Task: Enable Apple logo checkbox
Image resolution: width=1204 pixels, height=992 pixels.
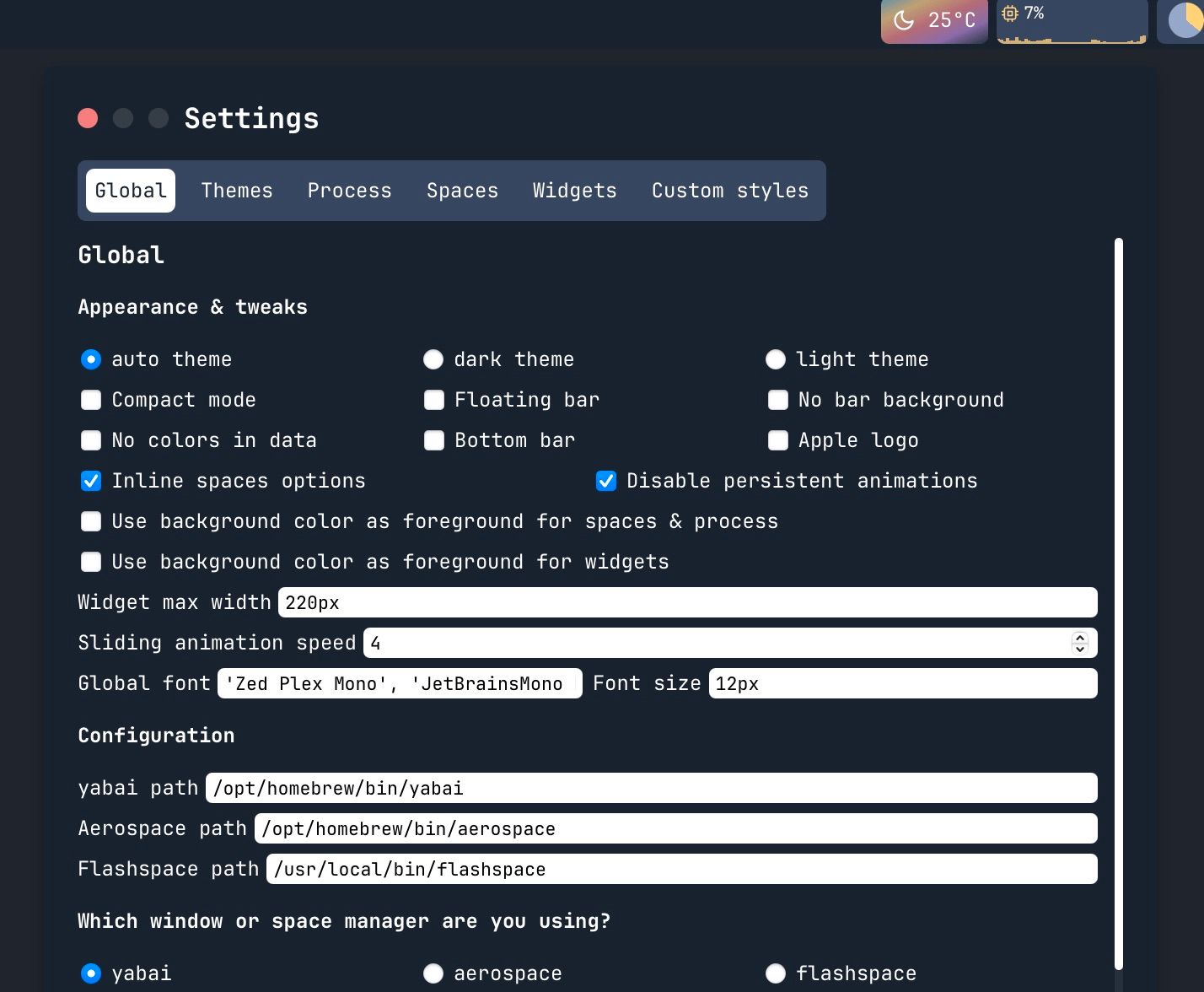Action: pyautogui.click(x=778, y=440)
